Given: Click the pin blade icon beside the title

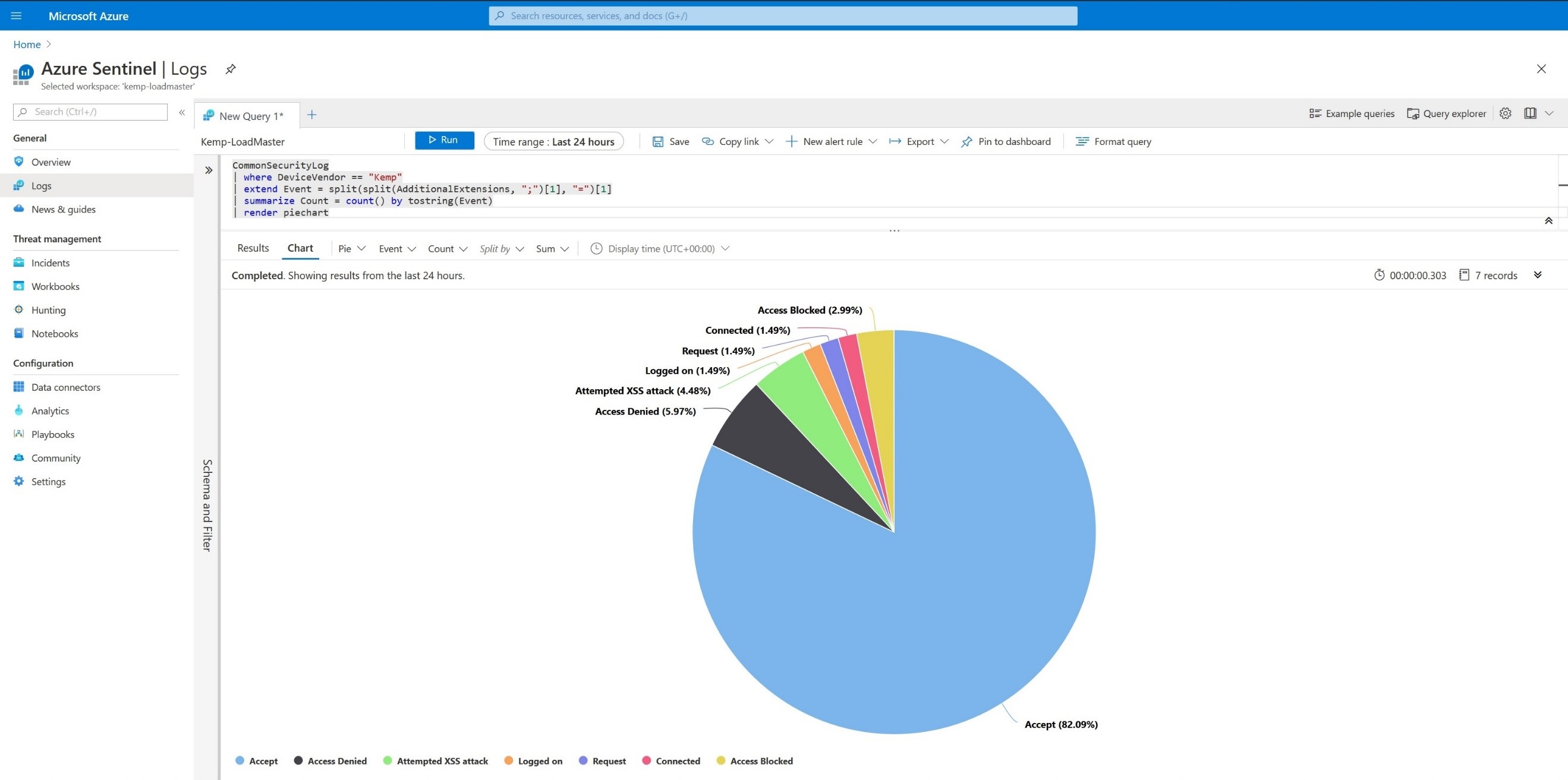Looking at the screenshot, I should click(x=230, y=70).
